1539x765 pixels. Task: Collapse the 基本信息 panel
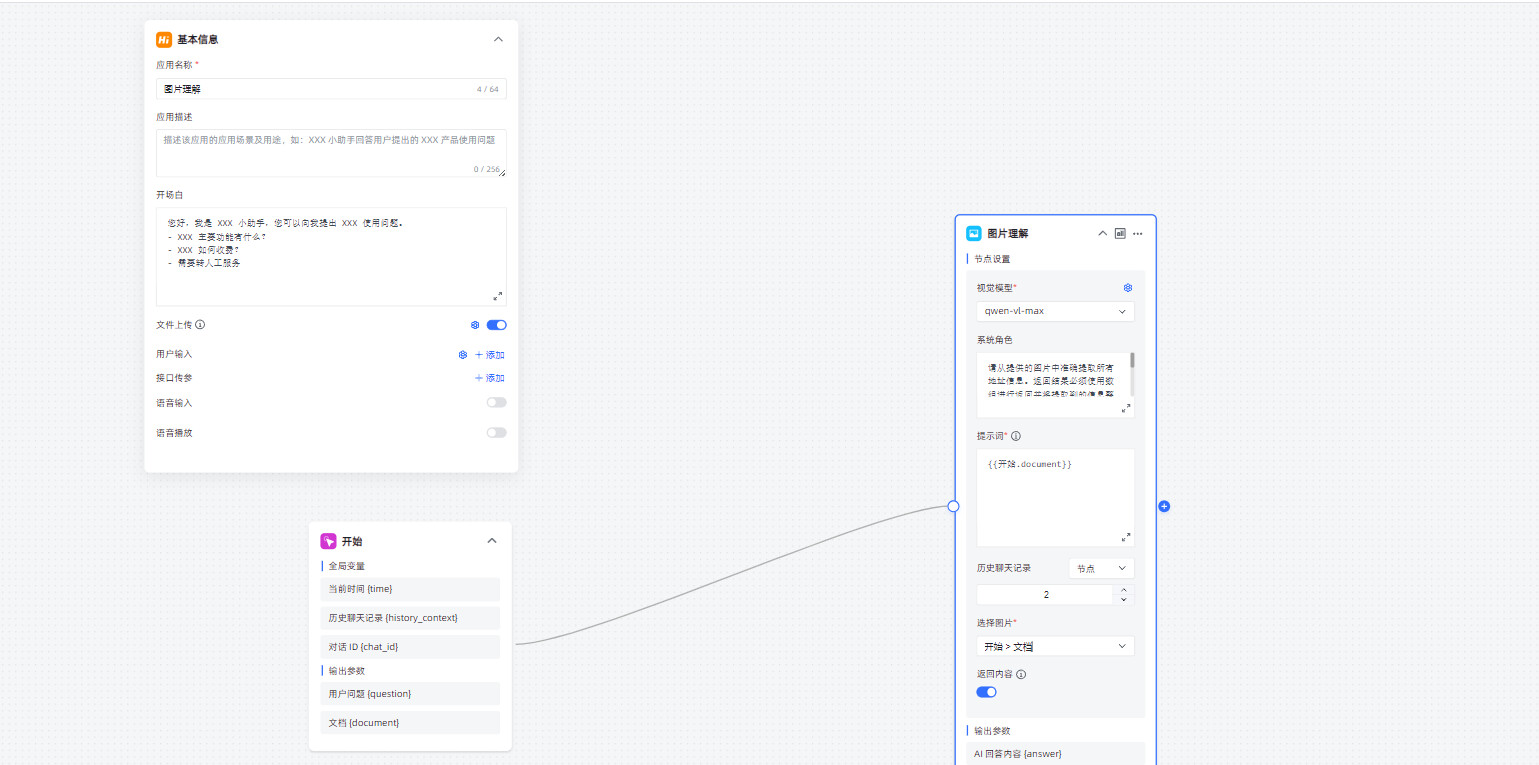click(498, 40)
